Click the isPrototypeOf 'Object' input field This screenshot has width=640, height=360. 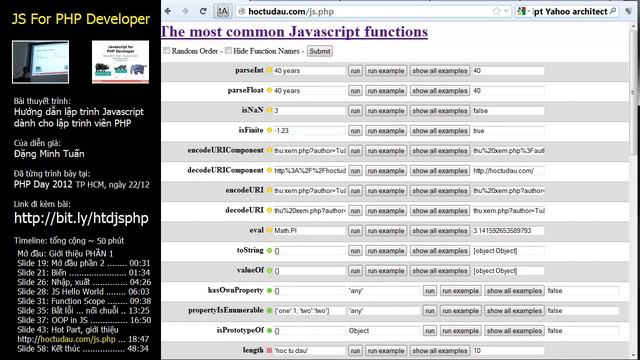pyautogui.click(x=384, y=331)
